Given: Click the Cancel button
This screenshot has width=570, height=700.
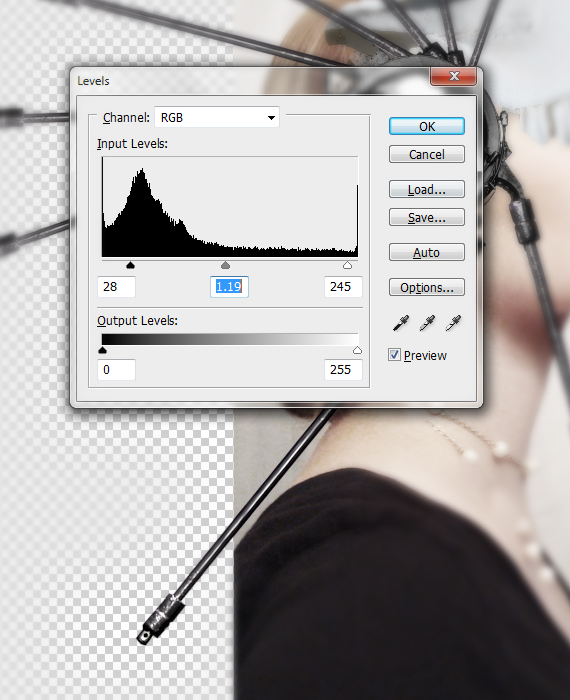Looking at the screenshot, I should point(427,154).
